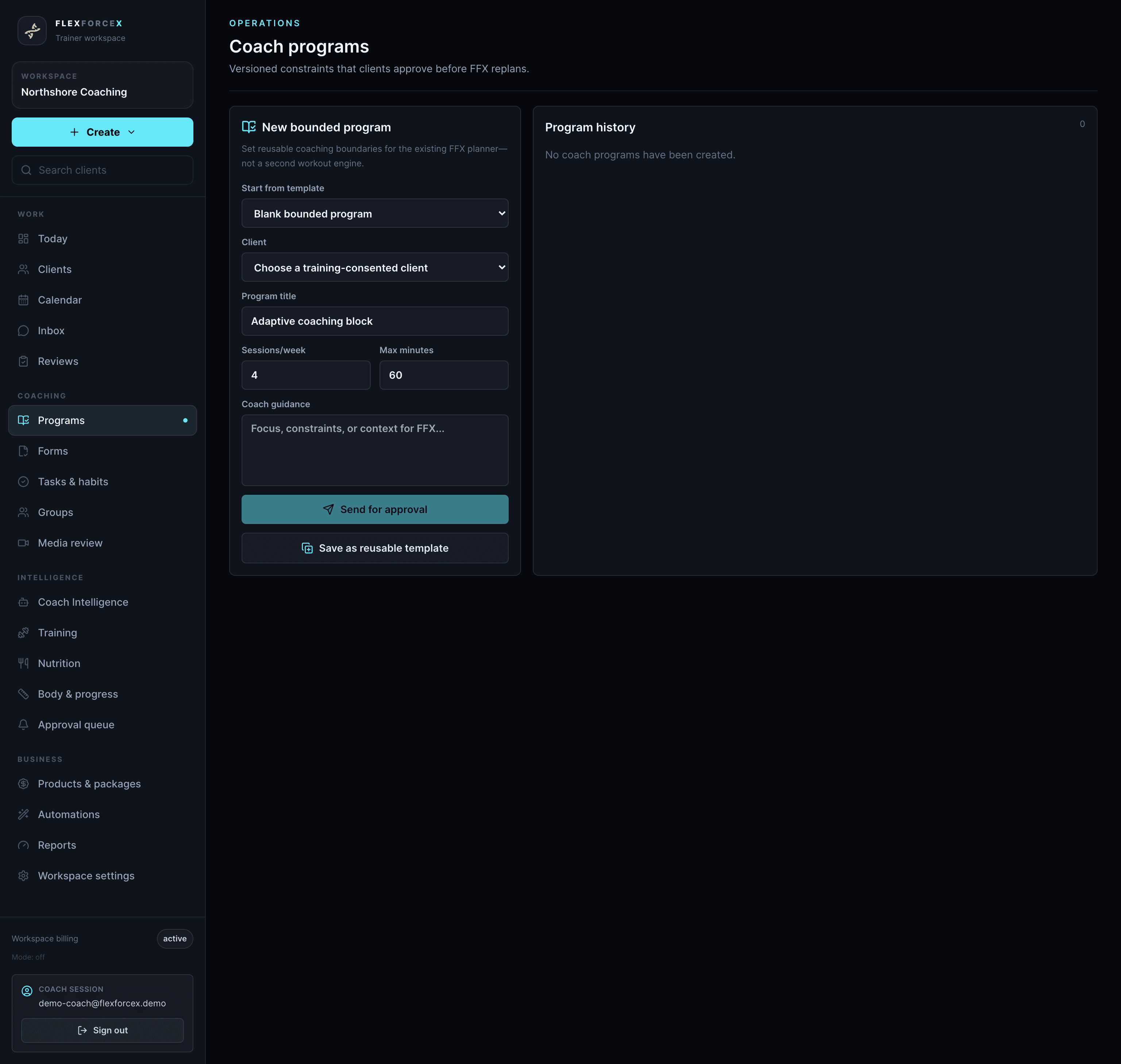Click the Coach Intelligence robot icon

point(23,602)
